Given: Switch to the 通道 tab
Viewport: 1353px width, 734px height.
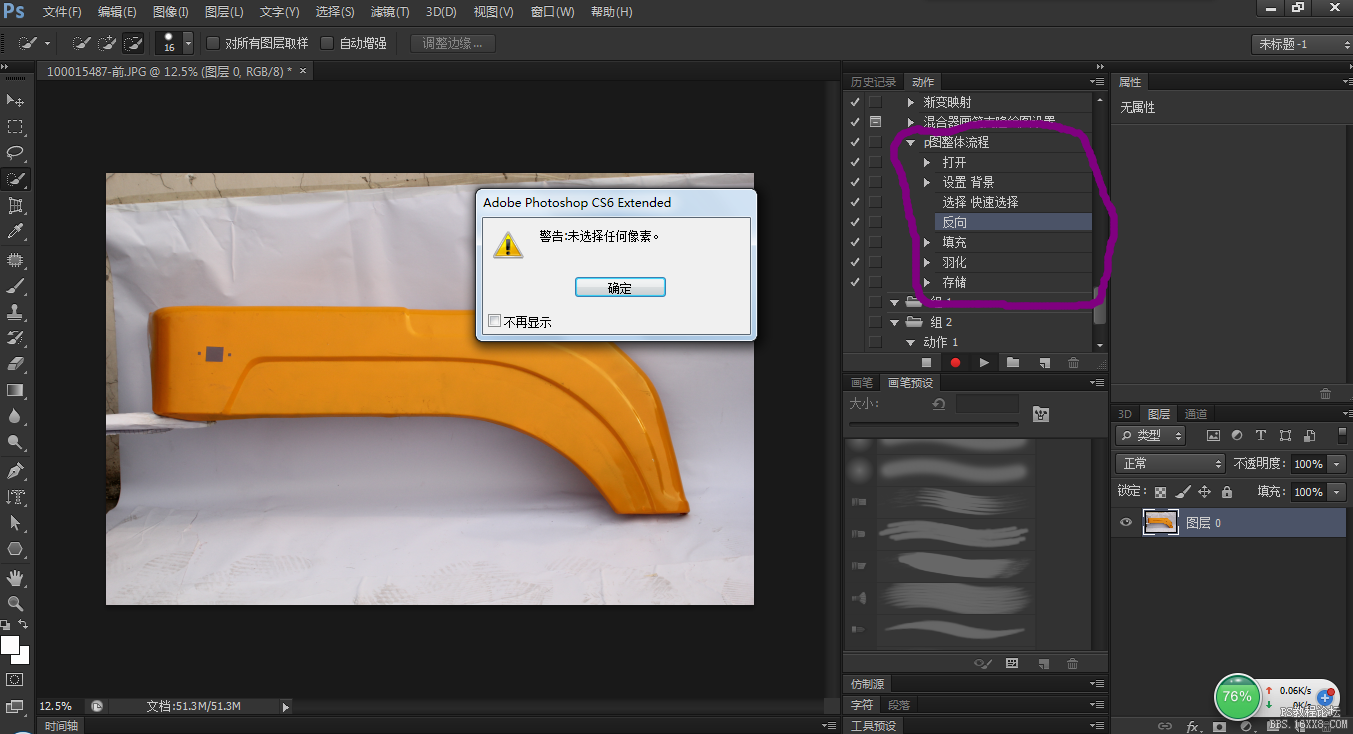Looking at the screenshot, I should pos(1195,414).
